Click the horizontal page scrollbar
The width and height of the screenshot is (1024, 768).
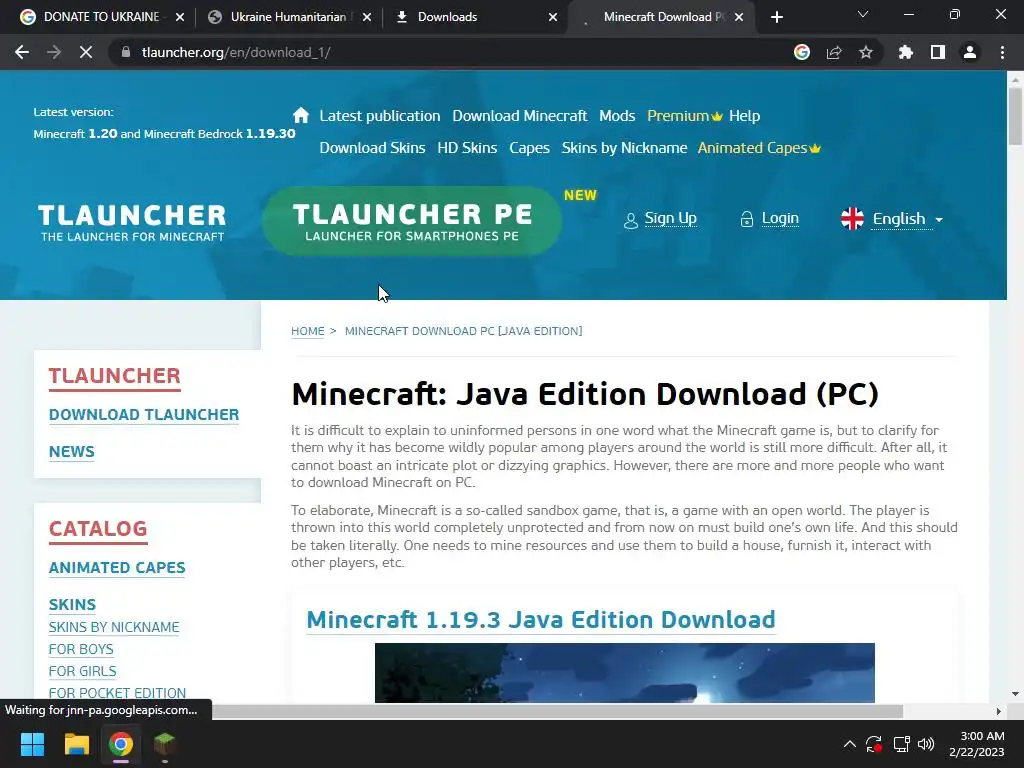[558, 711]
